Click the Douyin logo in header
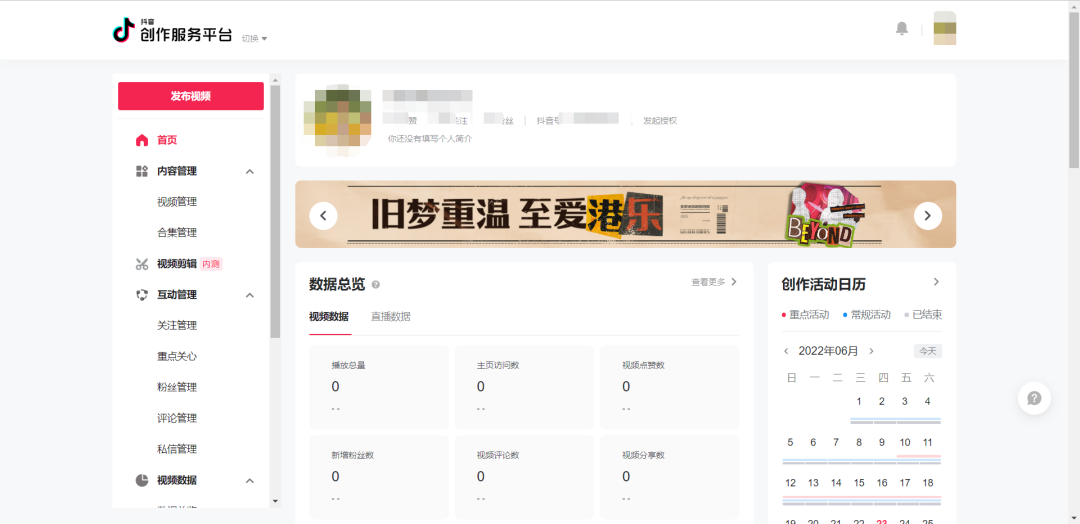 pyautogui.click(x=123, y=30)
